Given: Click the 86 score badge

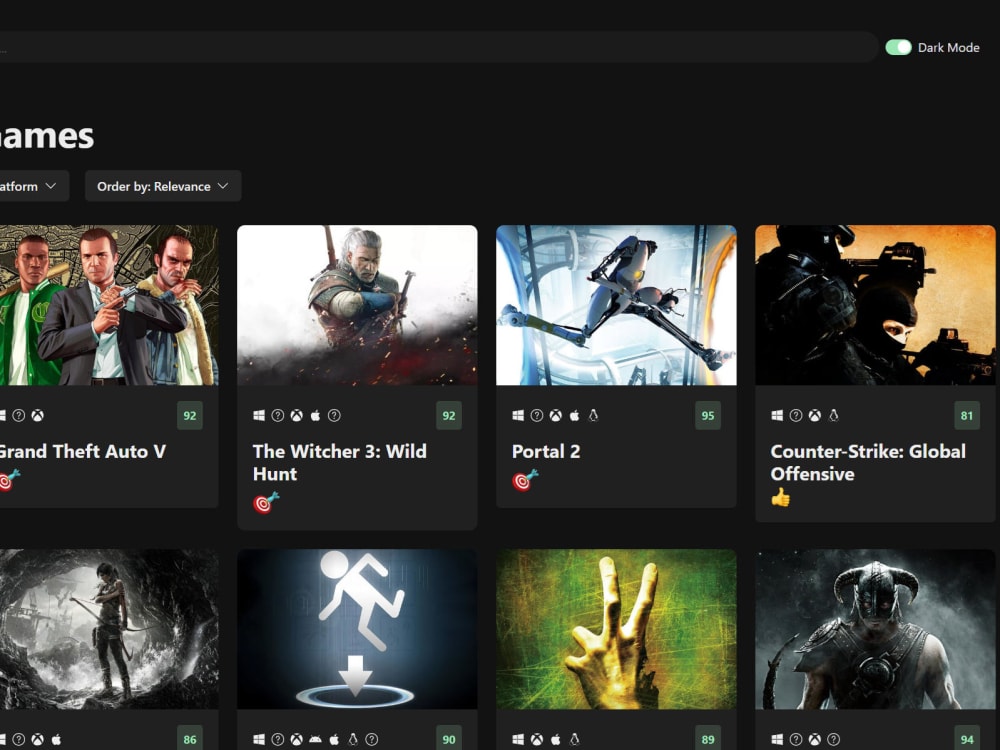Looking at the screenshot, I should click(x=190, y=739).
